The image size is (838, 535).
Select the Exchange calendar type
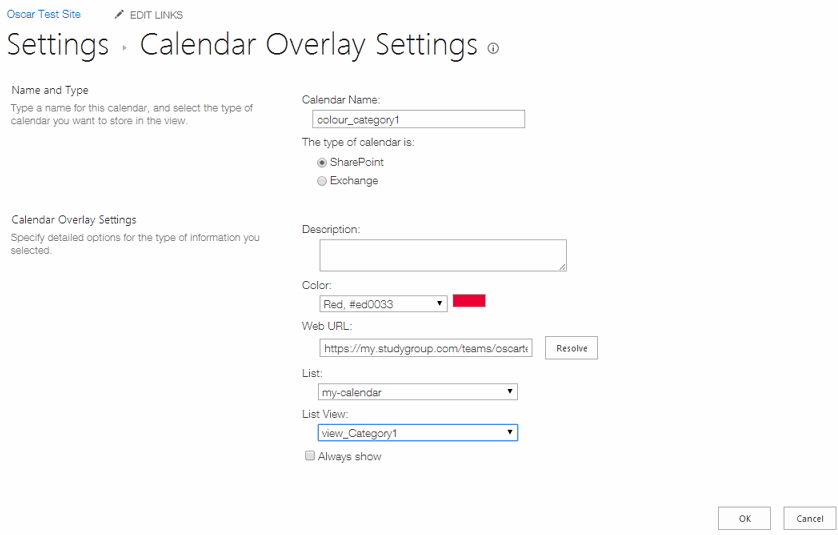click(x=322, y=181)
